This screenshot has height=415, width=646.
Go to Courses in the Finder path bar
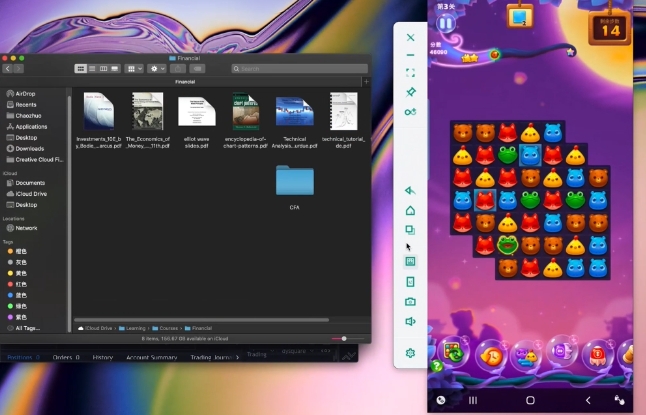167,327
